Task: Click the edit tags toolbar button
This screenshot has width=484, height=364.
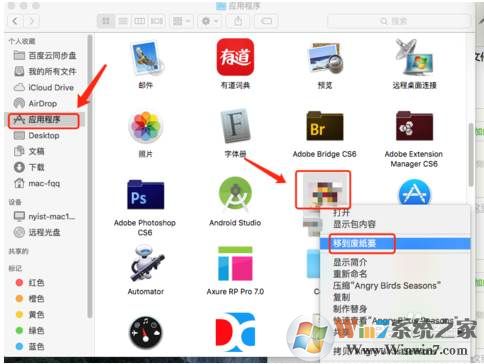Action: [266, 21]
